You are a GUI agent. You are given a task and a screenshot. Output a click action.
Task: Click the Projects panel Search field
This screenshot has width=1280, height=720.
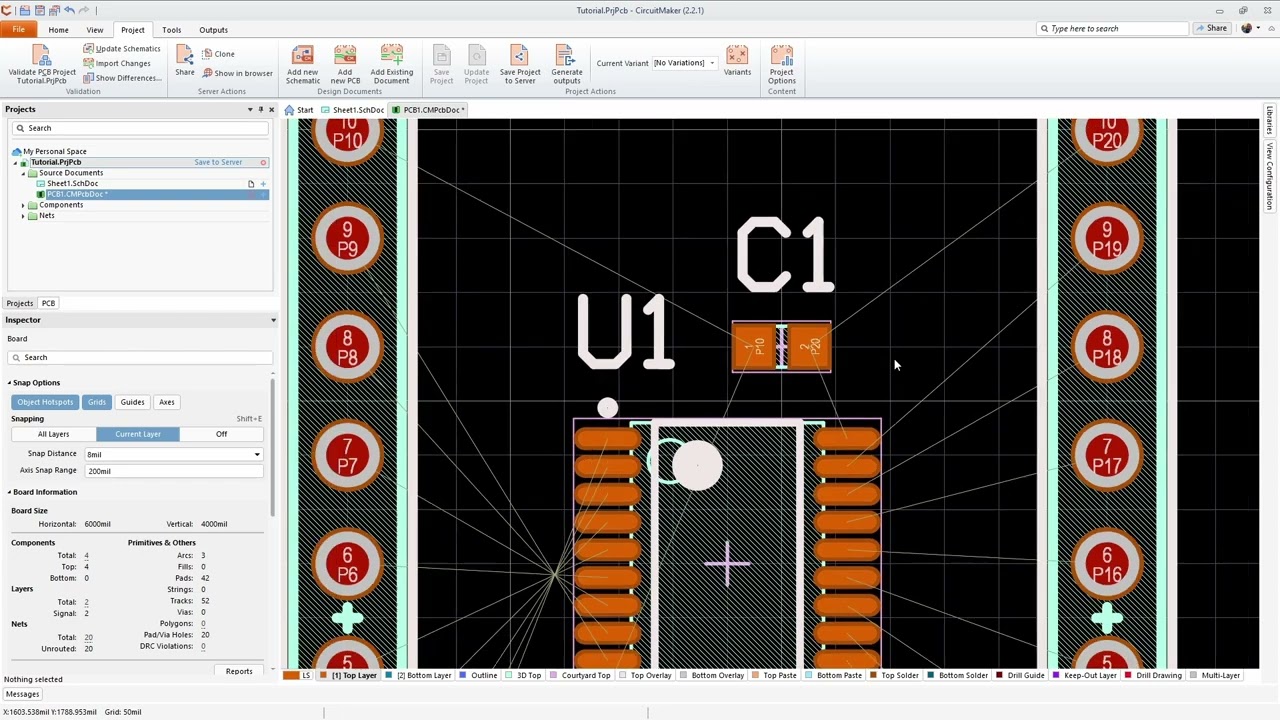click(x=140, y=128)
